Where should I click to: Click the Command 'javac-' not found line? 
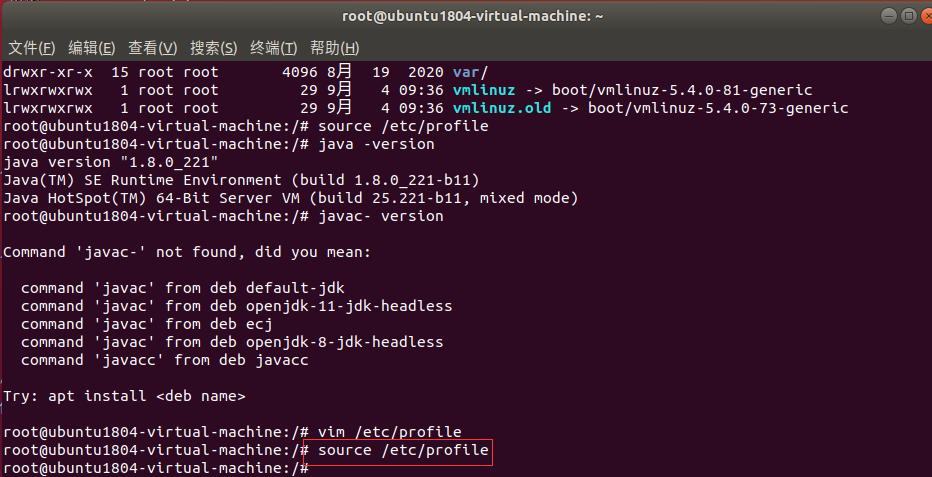point(187,252)
